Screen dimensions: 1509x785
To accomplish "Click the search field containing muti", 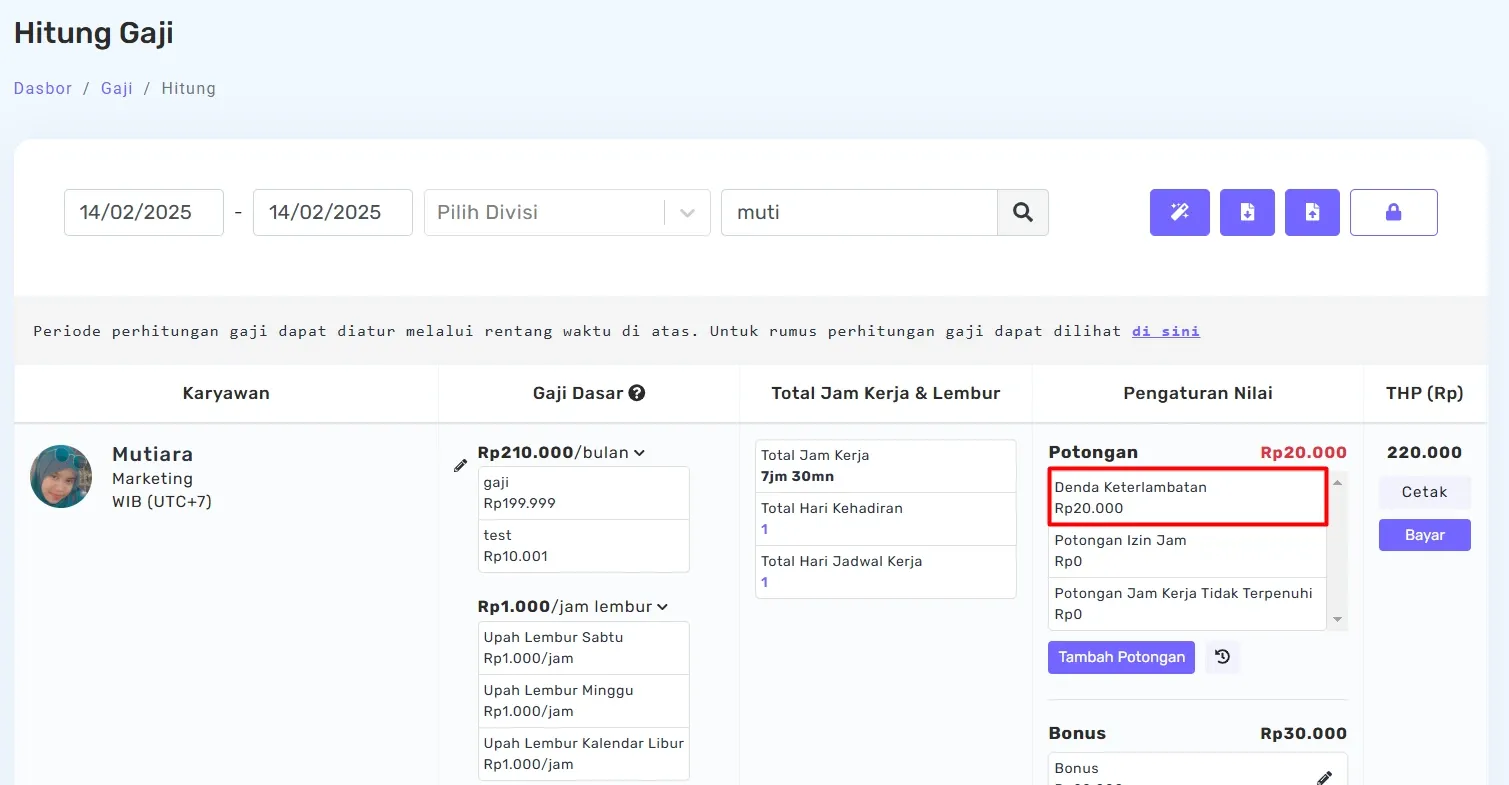I will (x=859, y=212).
